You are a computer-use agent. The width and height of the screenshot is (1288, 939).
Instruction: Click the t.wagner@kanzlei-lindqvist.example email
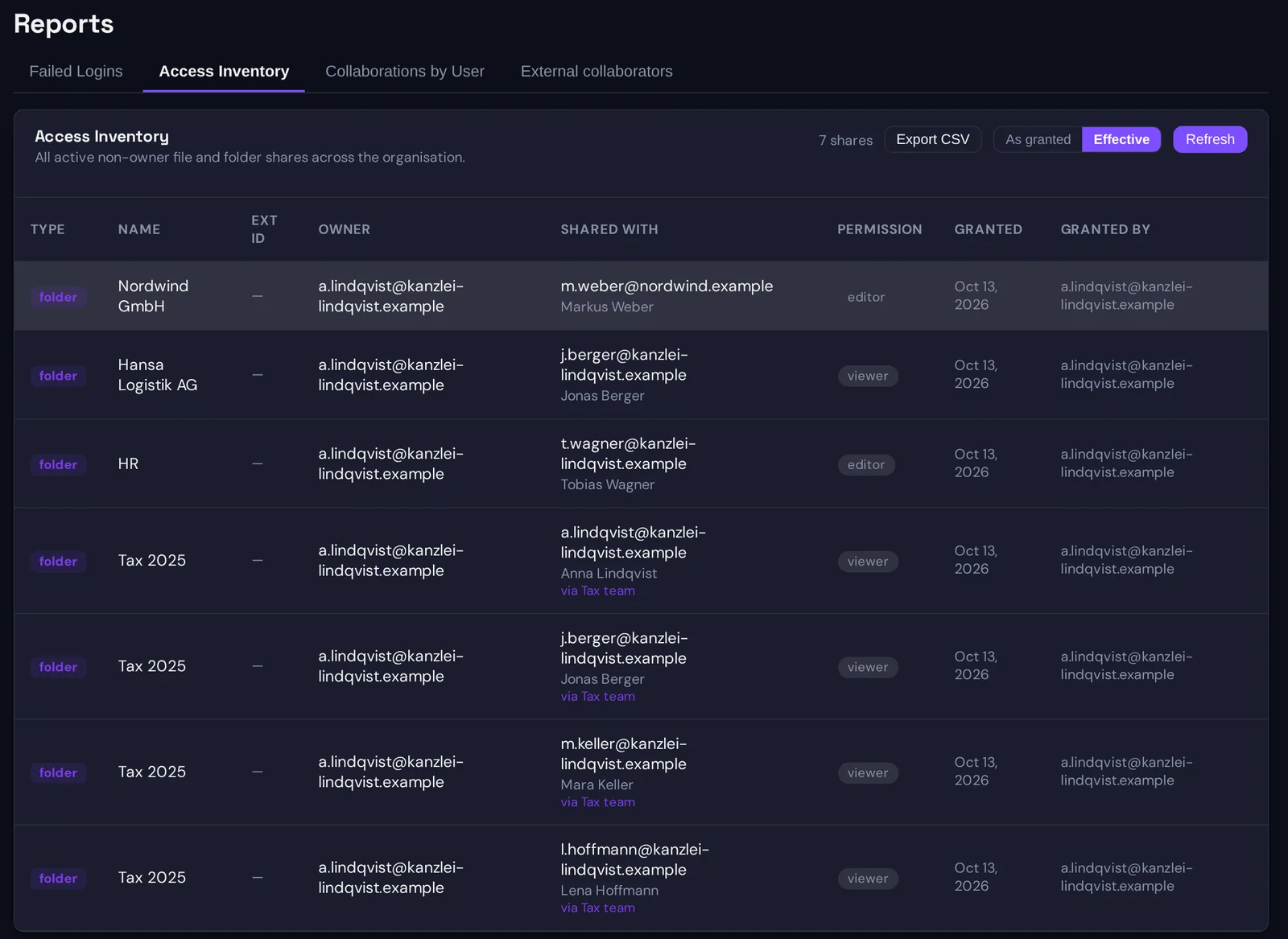coord(628,454)
